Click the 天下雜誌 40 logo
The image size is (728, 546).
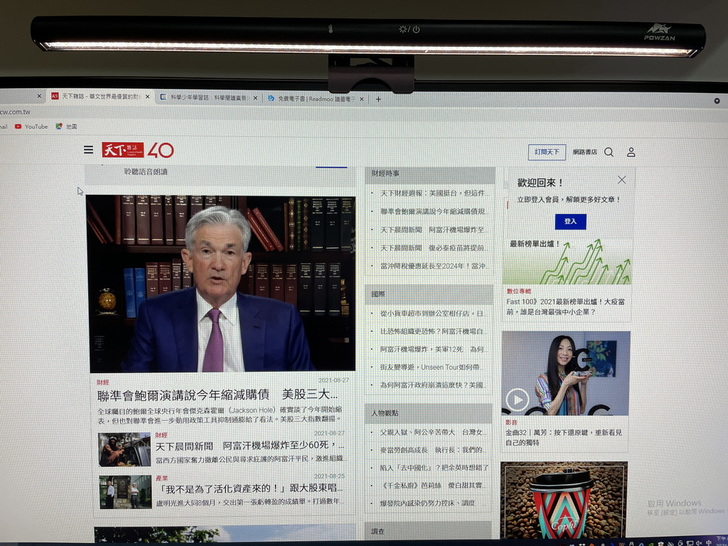coord(138,150)
